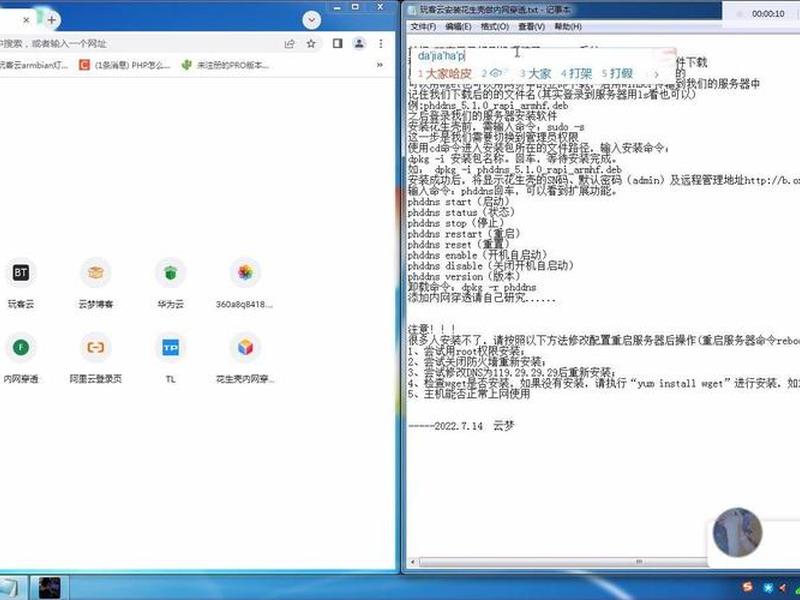Add a new Chrome tab

tap(52, 20)
